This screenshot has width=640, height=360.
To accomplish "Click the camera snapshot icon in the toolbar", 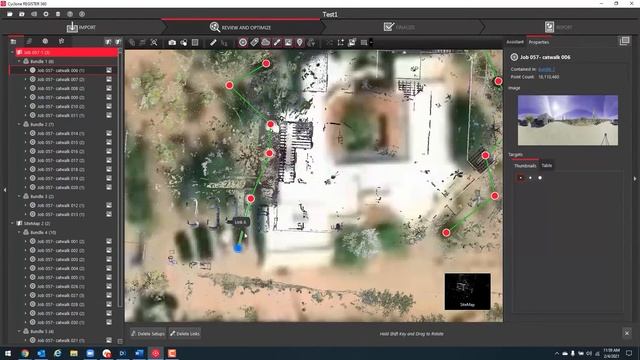I will pyautogui.click(x=172, y=42).
